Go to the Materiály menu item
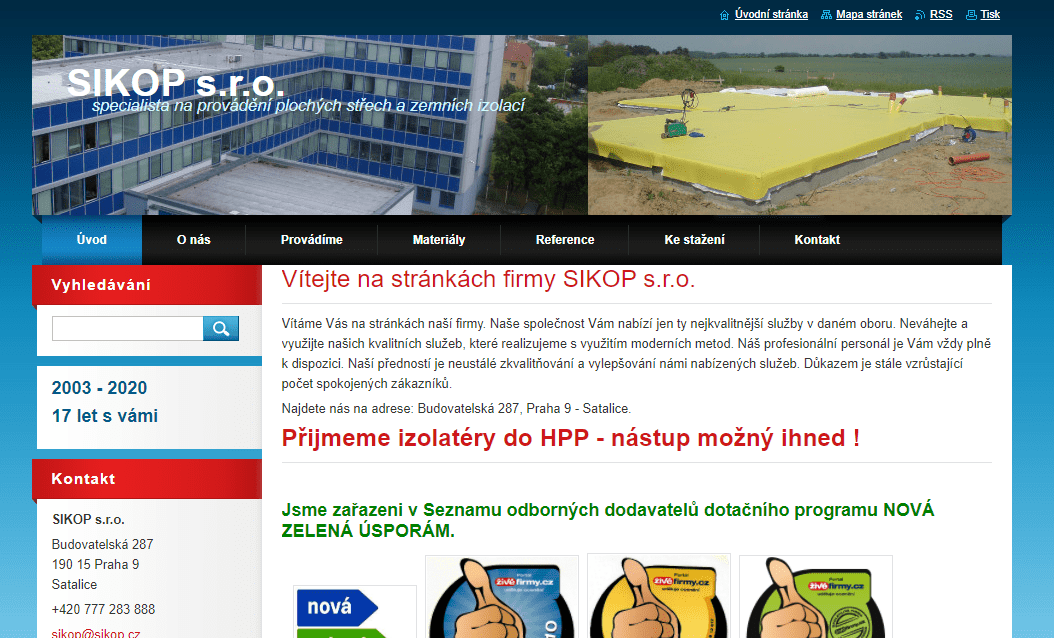This screenshot has height=638, width=1054. pyautogui.click(x=439, y=240)
